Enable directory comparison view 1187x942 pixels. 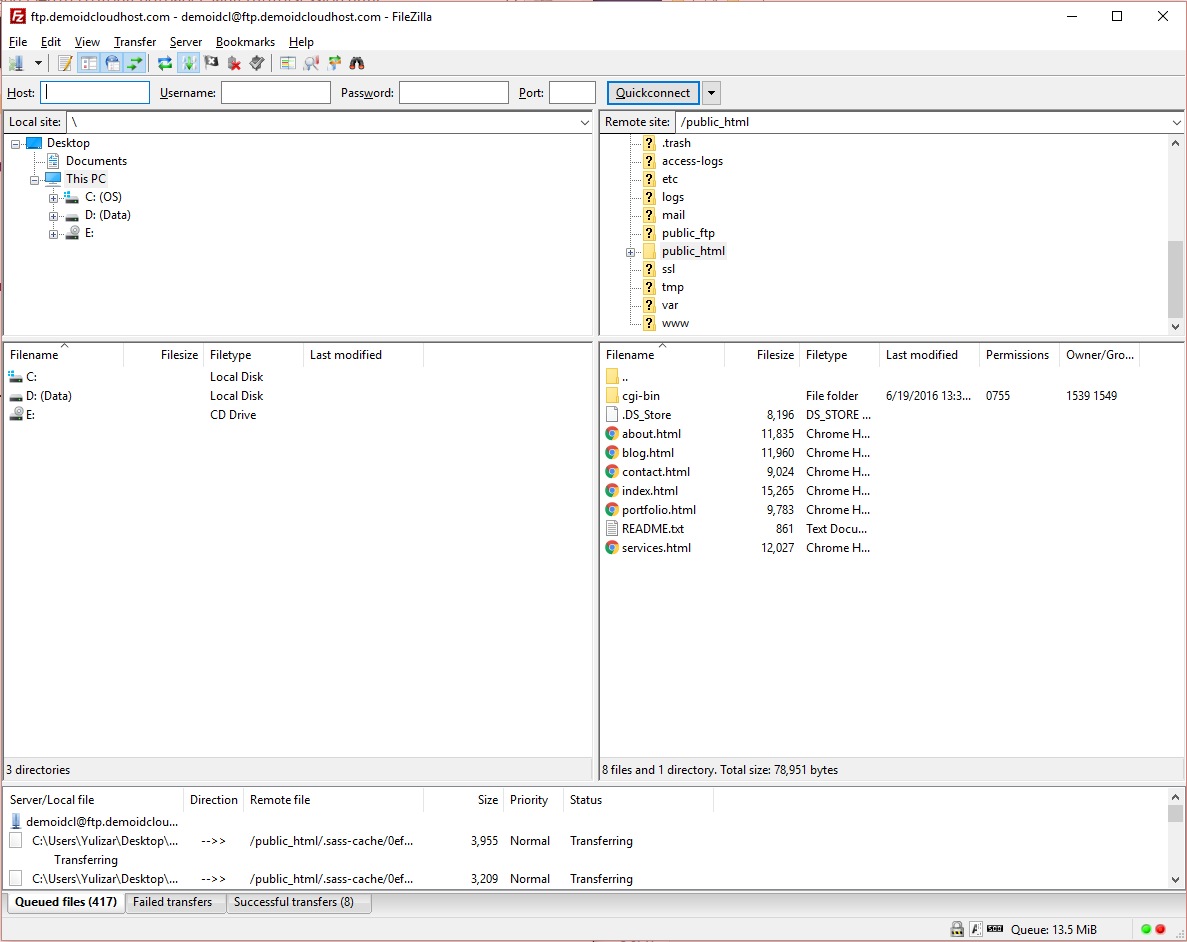tap(289, 62)
